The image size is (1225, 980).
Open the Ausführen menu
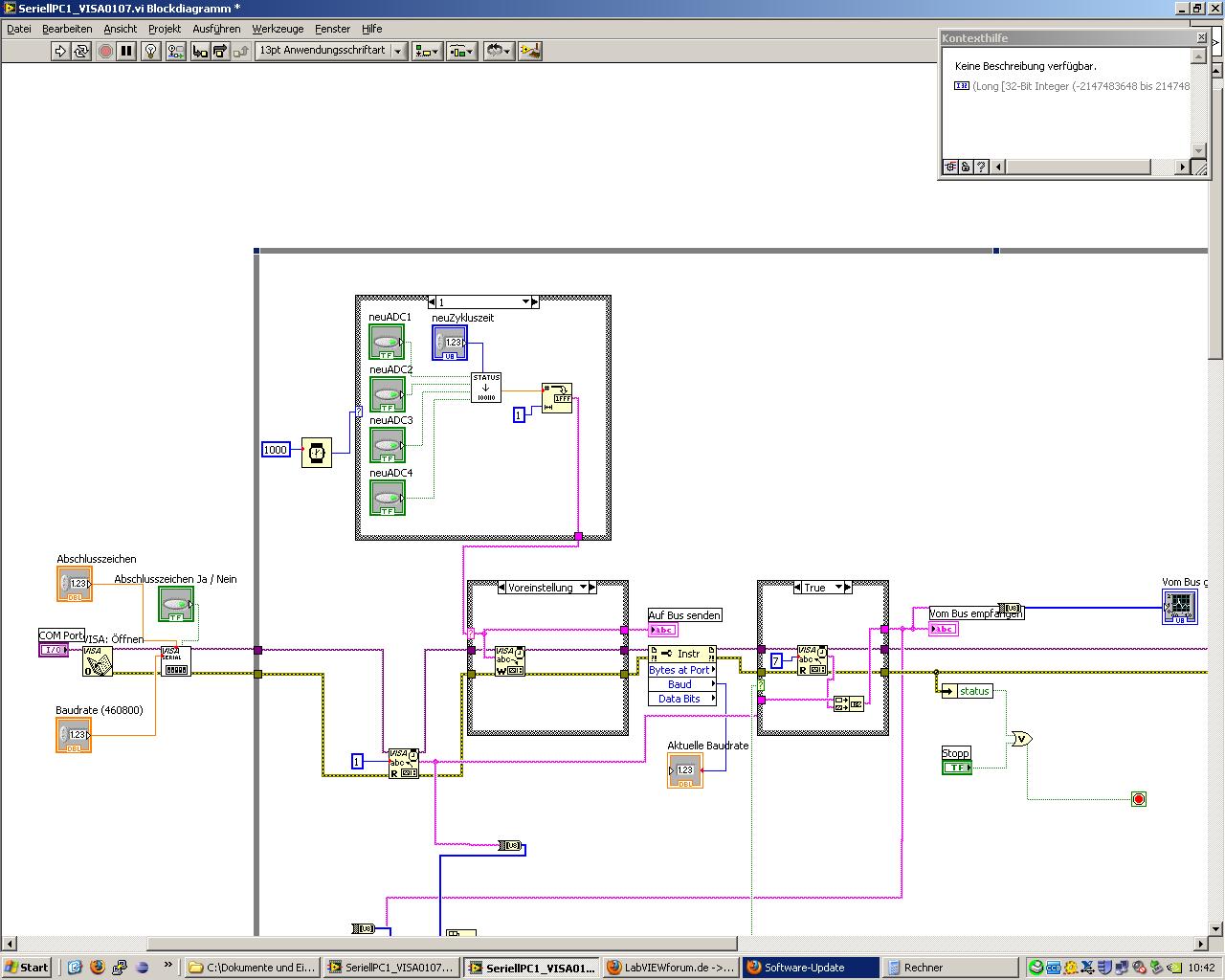point(216,29)
